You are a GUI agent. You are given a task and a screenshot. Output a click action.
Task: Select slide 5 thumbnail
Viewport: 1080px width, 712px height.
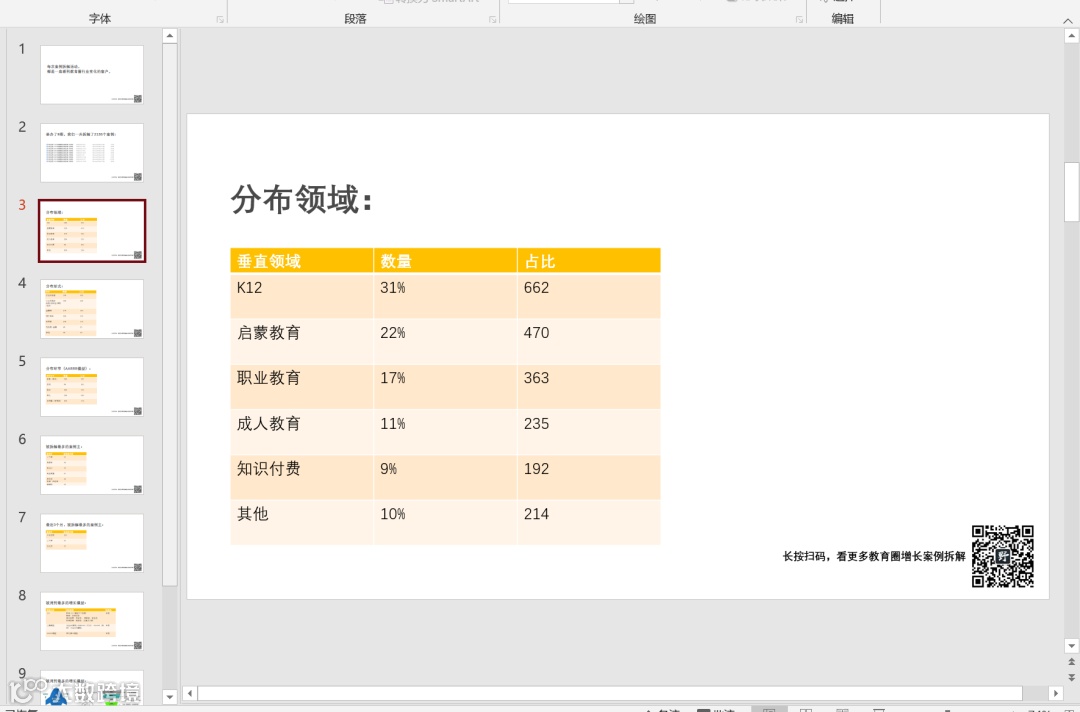pos(92,386)
